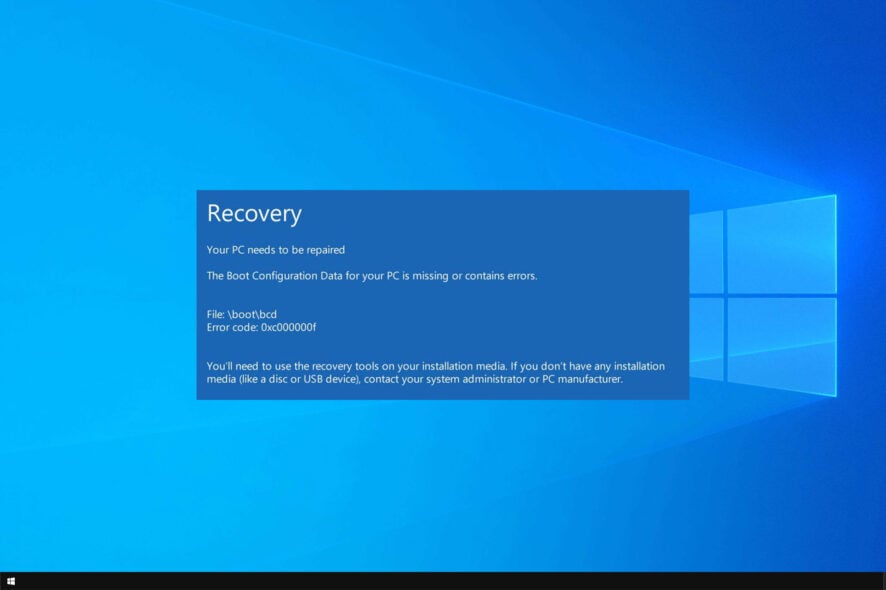Click the 'Recovery' heading
Screen dimensions: 886x590
(x=254, y=214)
